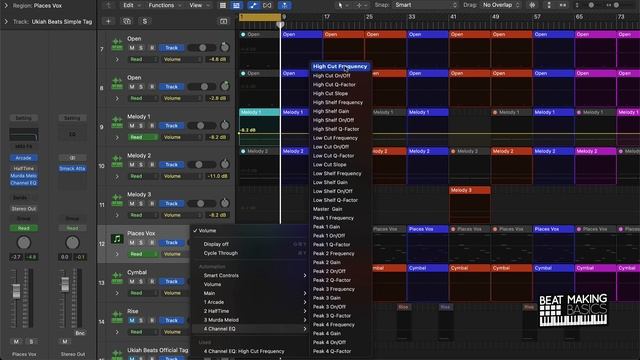Click the waveform zoom icon
640x360 pixels.
tap(532, 5)
